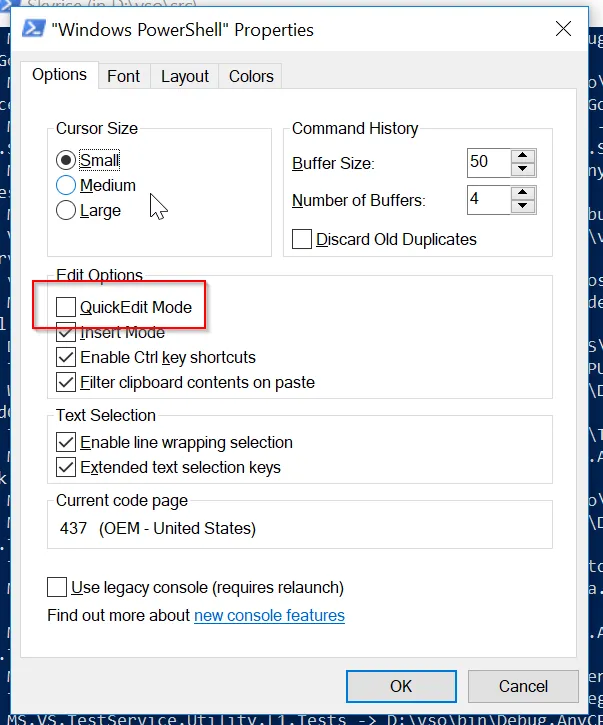Screen dimensions: 603x725
Task: Click the Number of Buffers field
Action: [489, 200]
